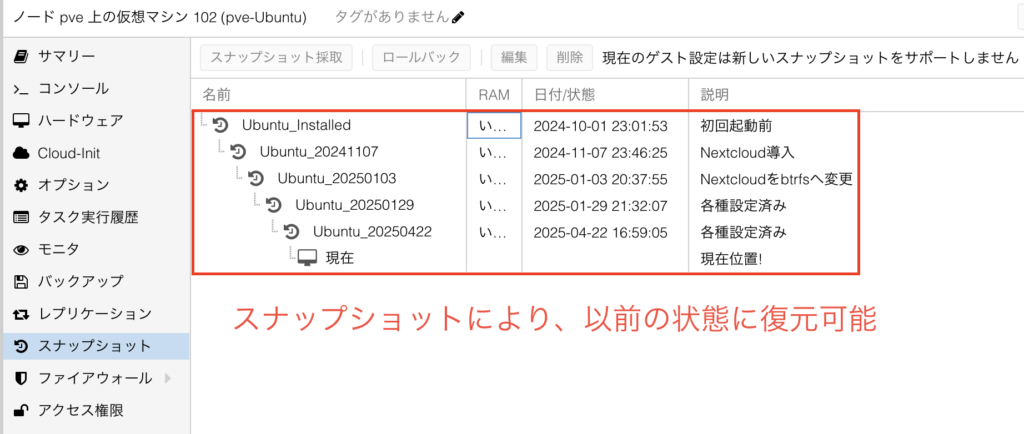The width and height of the screenshot is (1024, 434).
Task: Click the Hardware monitor icon
Action: (20, 121)
